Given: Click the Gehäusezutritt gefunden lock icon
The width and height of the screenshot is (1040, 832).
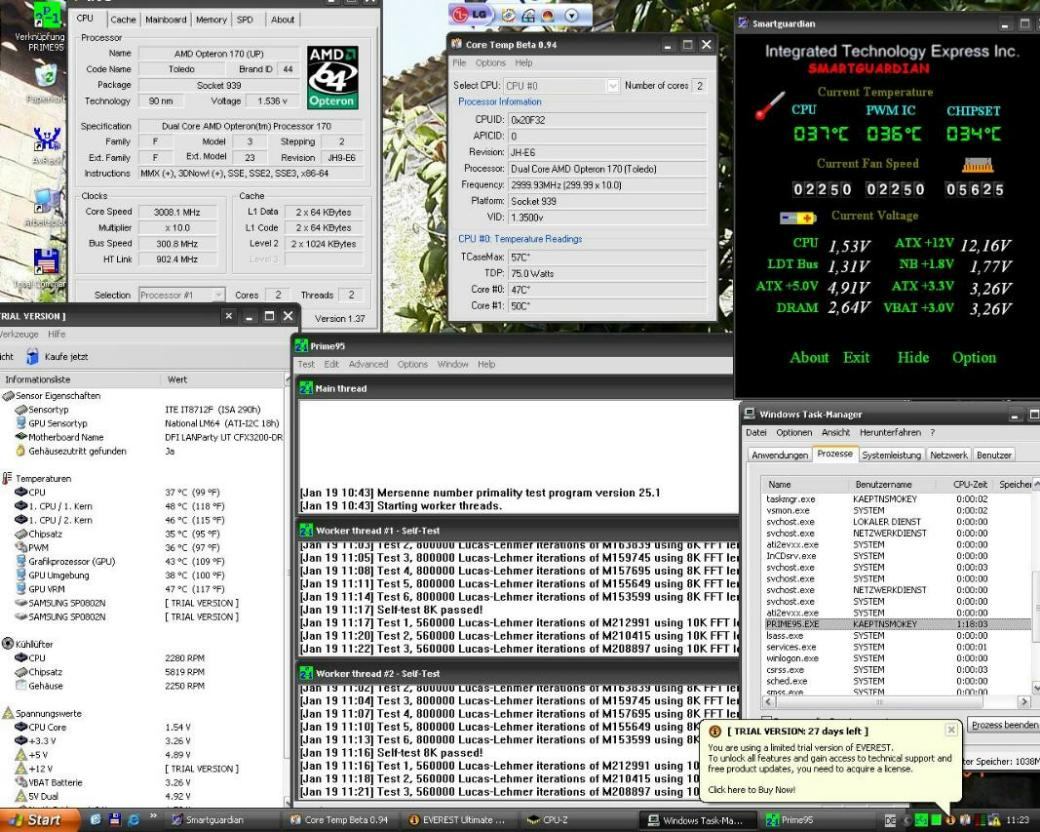Looking at the screenshot, I should tap(21, 451).
